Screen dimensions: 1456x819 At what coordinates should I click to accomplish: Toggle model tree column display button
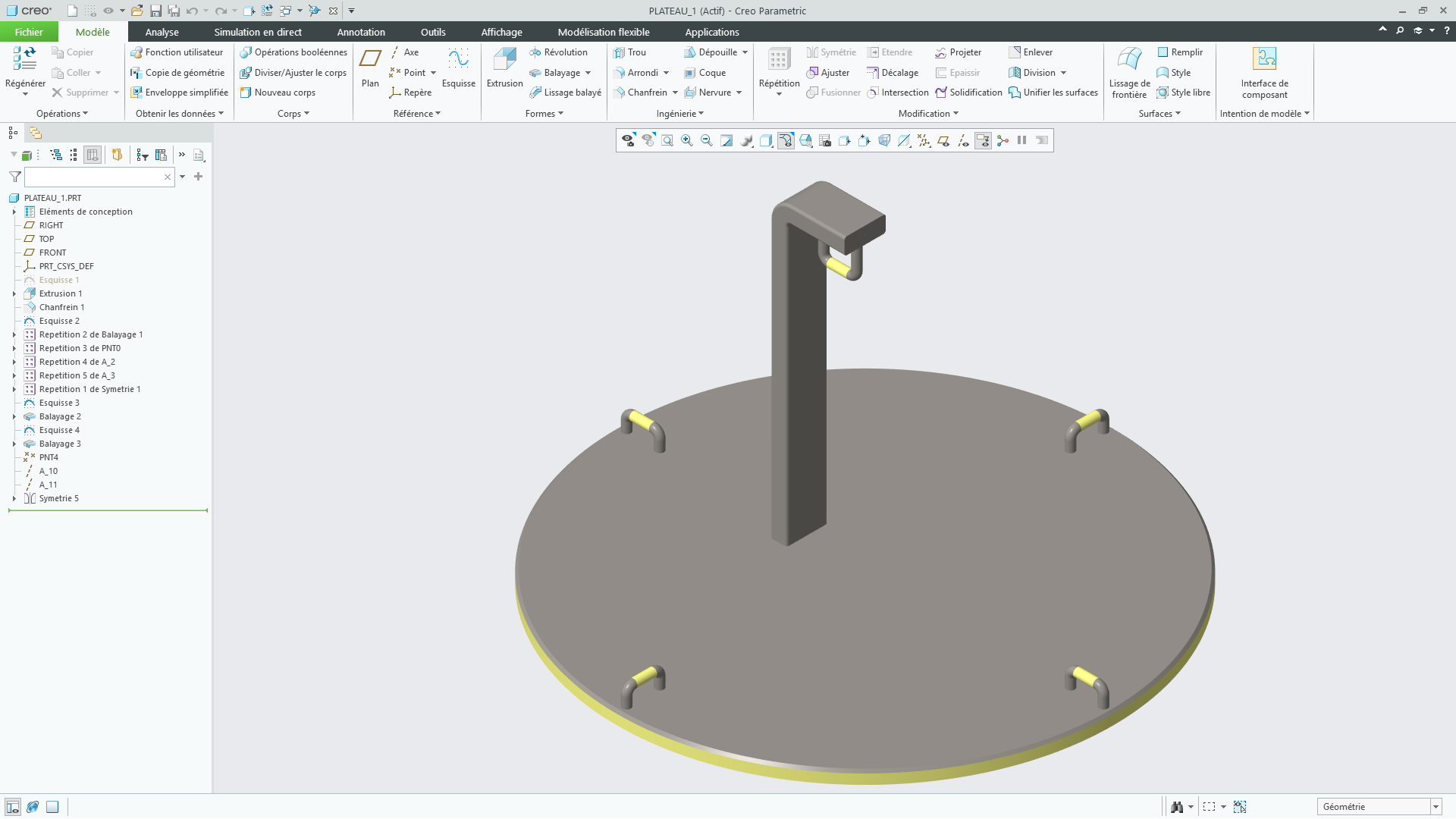tap(93, 155)
